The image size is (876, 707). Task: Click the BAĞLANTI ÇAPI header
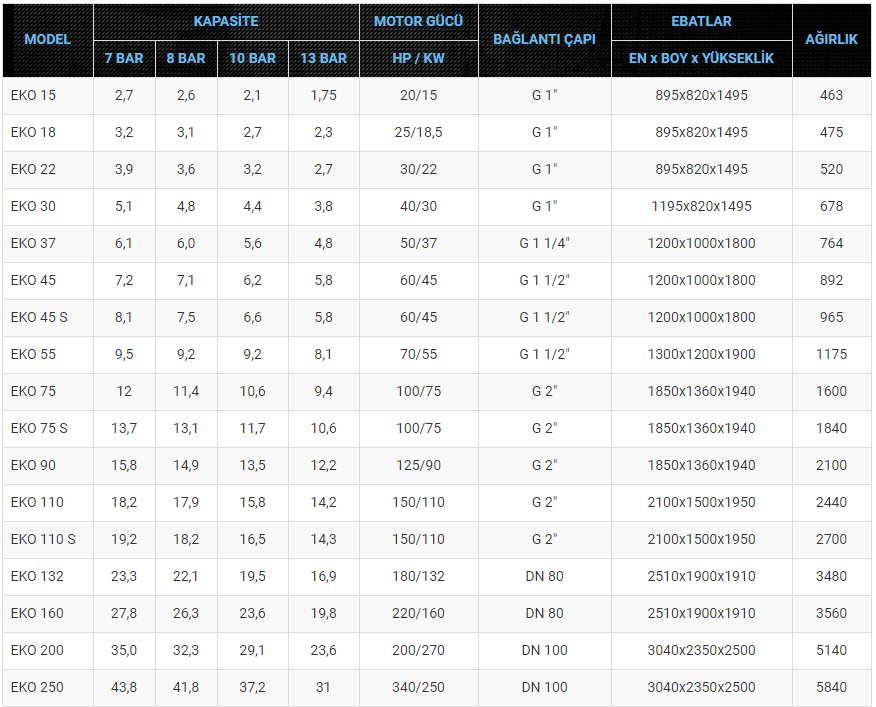point(545,40)
